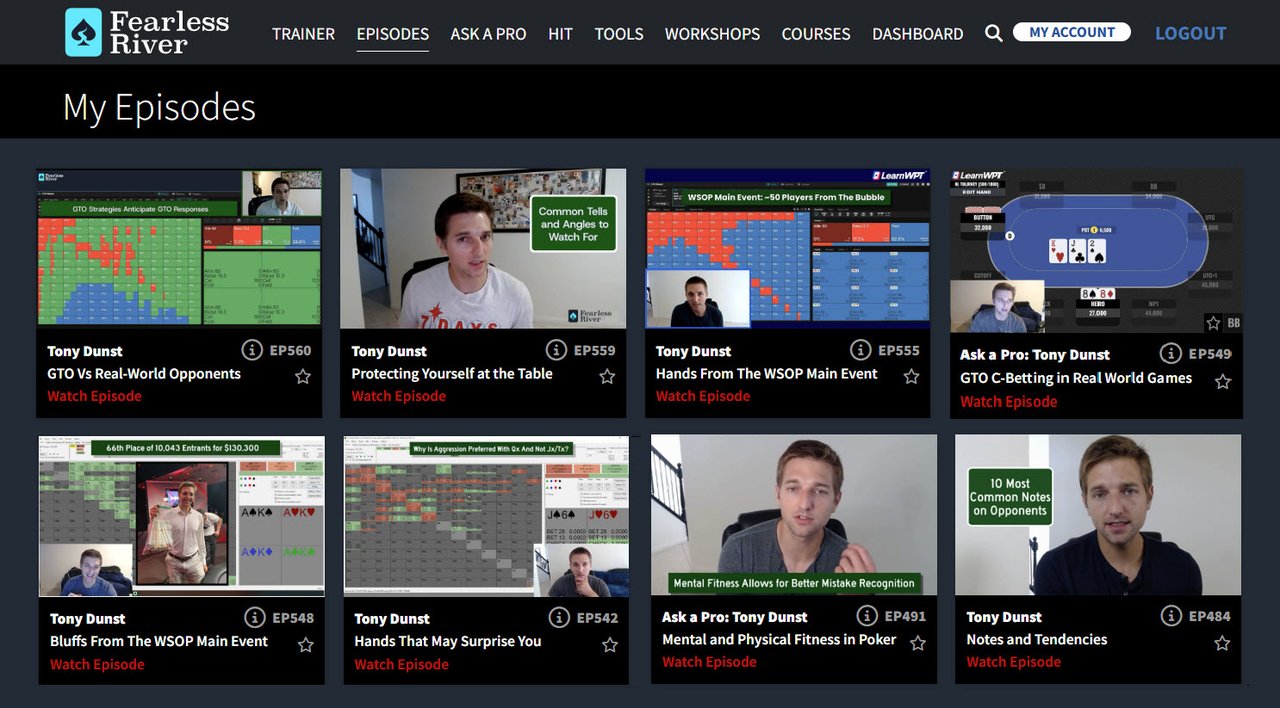Screen dimensions: 1280x708
Task: Open the HIT menu item
Action: coord(560,34)
